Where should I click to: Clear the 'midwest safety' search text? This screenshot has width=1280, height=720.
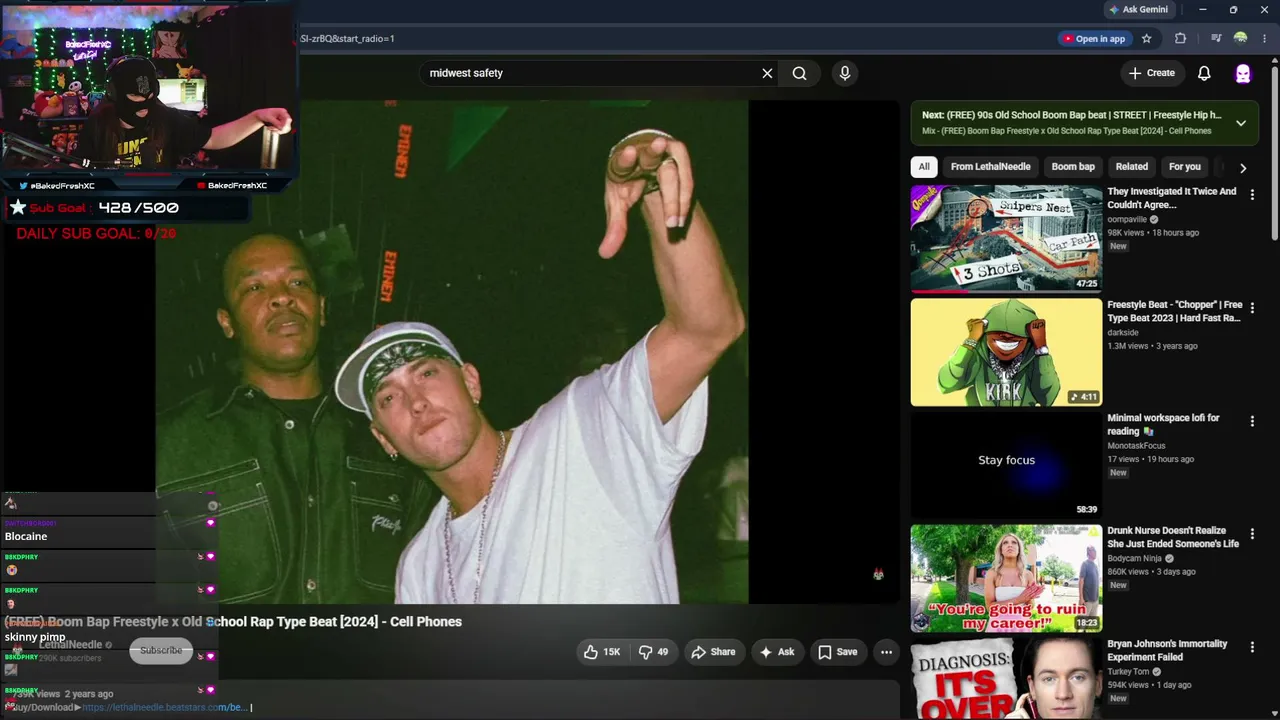point(767,73)
